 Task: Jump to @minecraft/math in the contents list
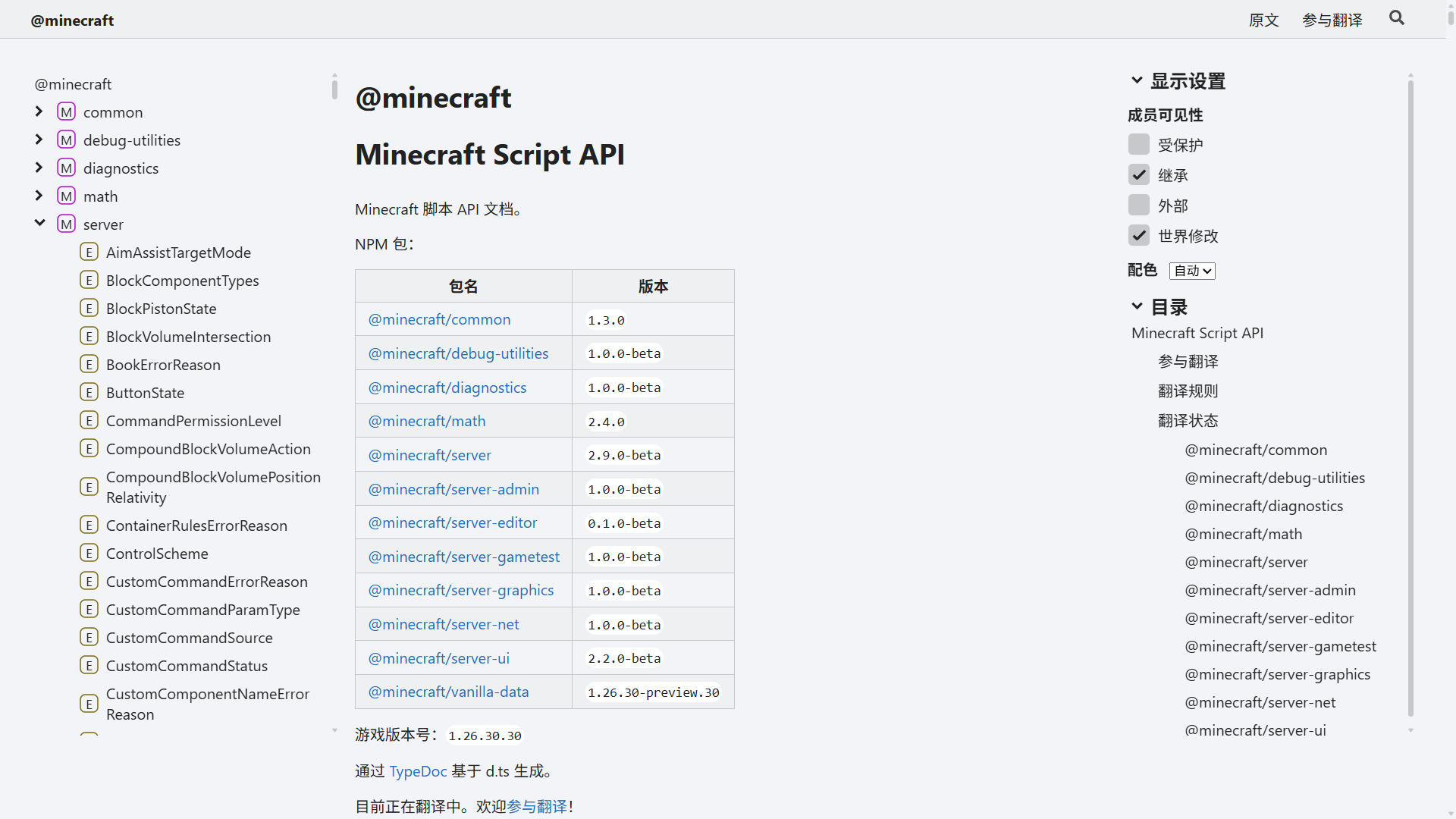pyautogui.click(x=1244, y=534)
